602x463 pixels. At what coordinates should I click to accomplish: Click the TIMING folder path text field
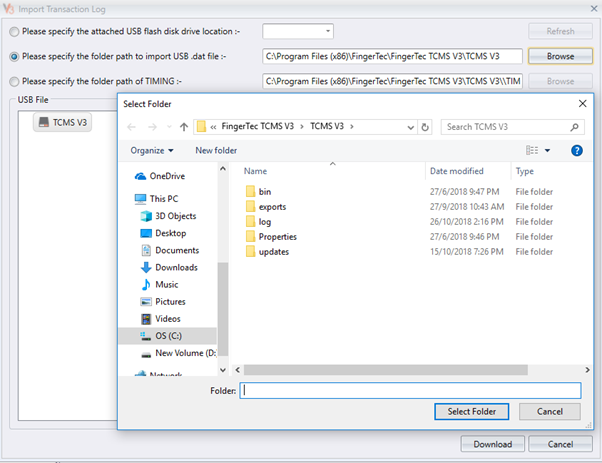click(392, 81)
